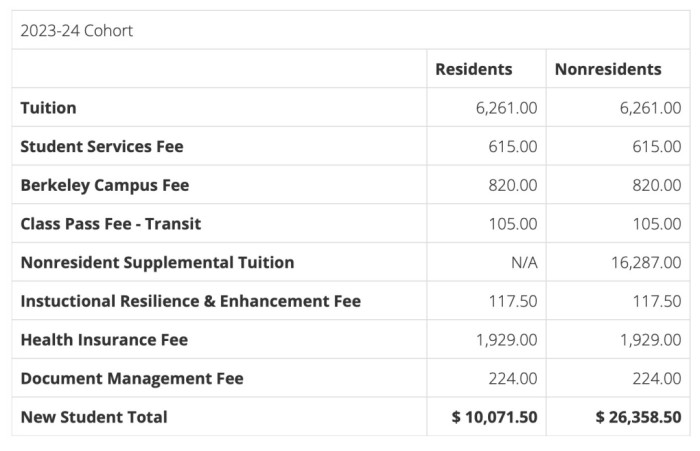
Task: Click the Tuition row label
Action: 48,107
